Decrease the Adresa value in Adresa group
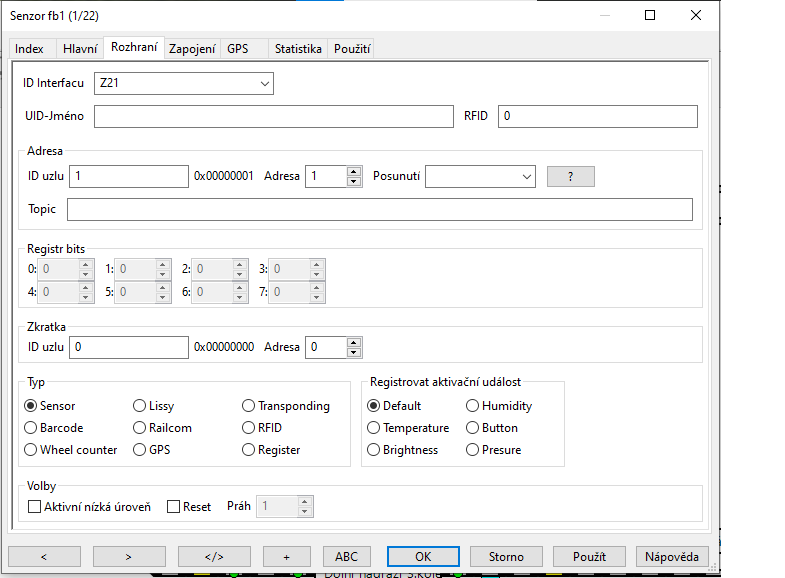Screen dimensions: 785x578 (x=354, y=181)
